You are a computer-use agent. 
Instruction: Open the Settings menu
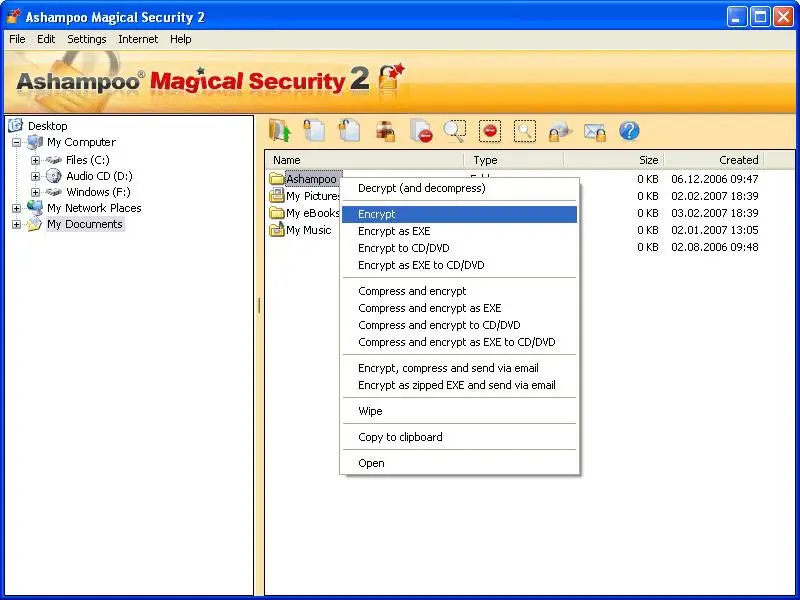[87, 39]
